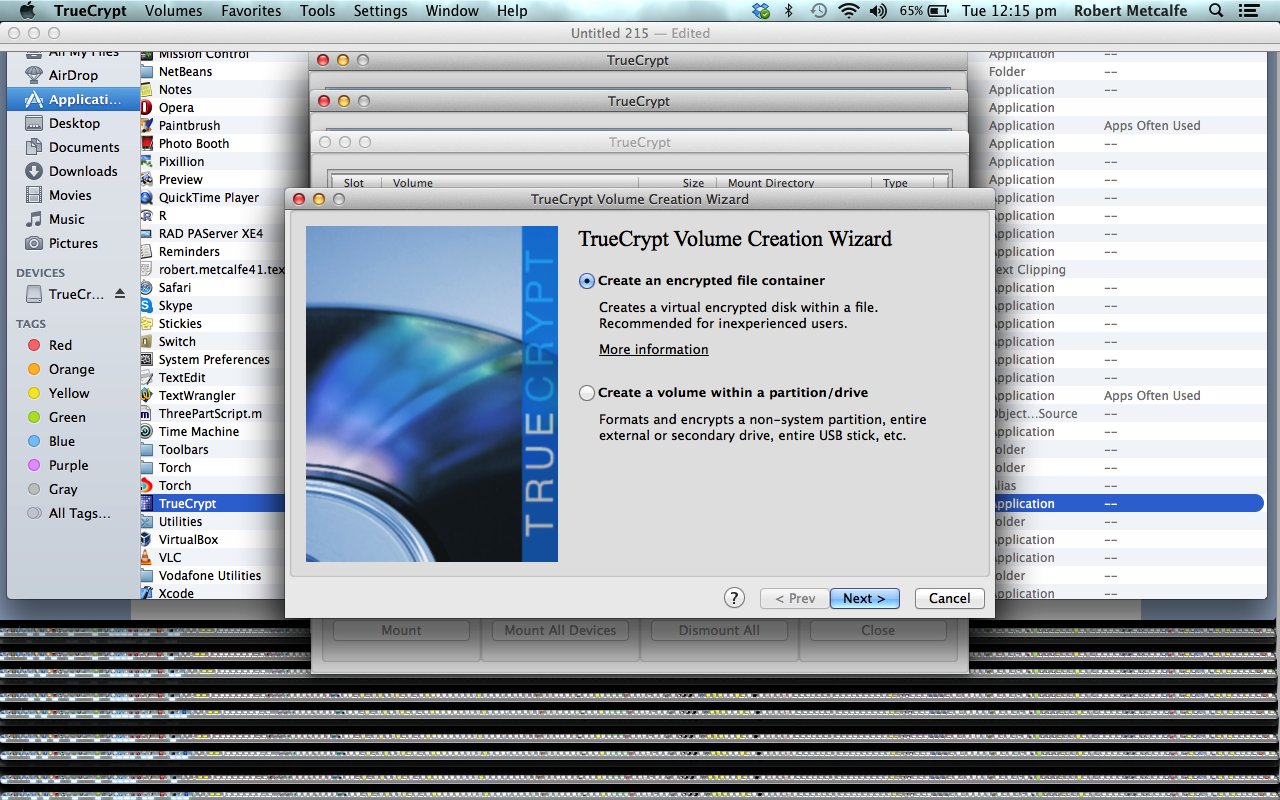Select the Skype app icon in list

coord(147,305)
